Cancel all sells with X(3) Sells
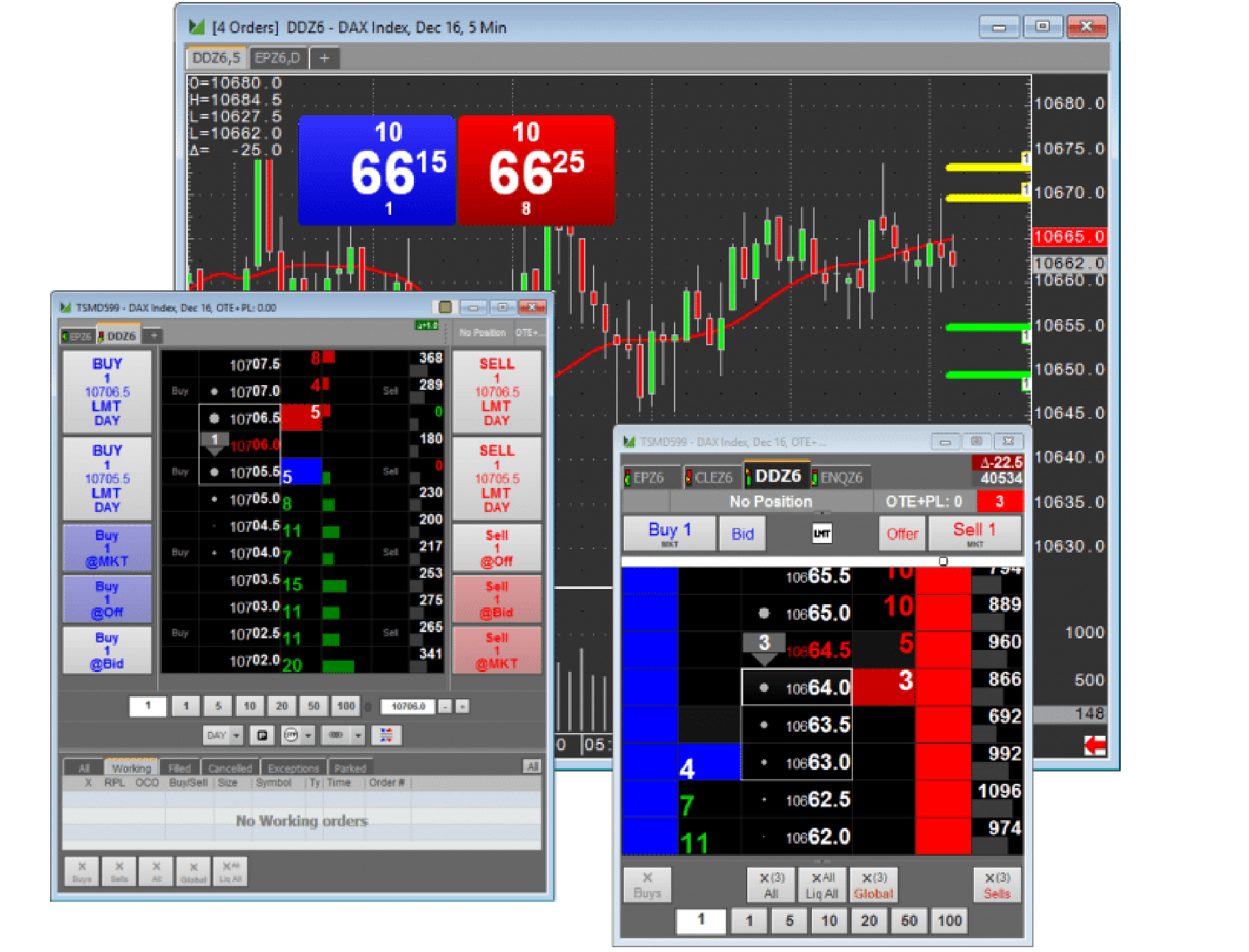This screenshot has height=952, width=1249. point(996,885)
